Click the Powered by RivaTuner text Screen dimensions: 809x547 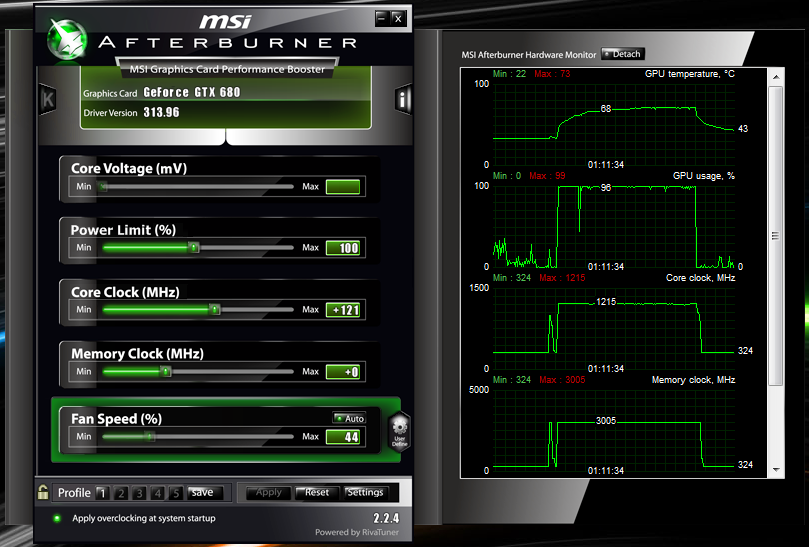pos(357,532)
